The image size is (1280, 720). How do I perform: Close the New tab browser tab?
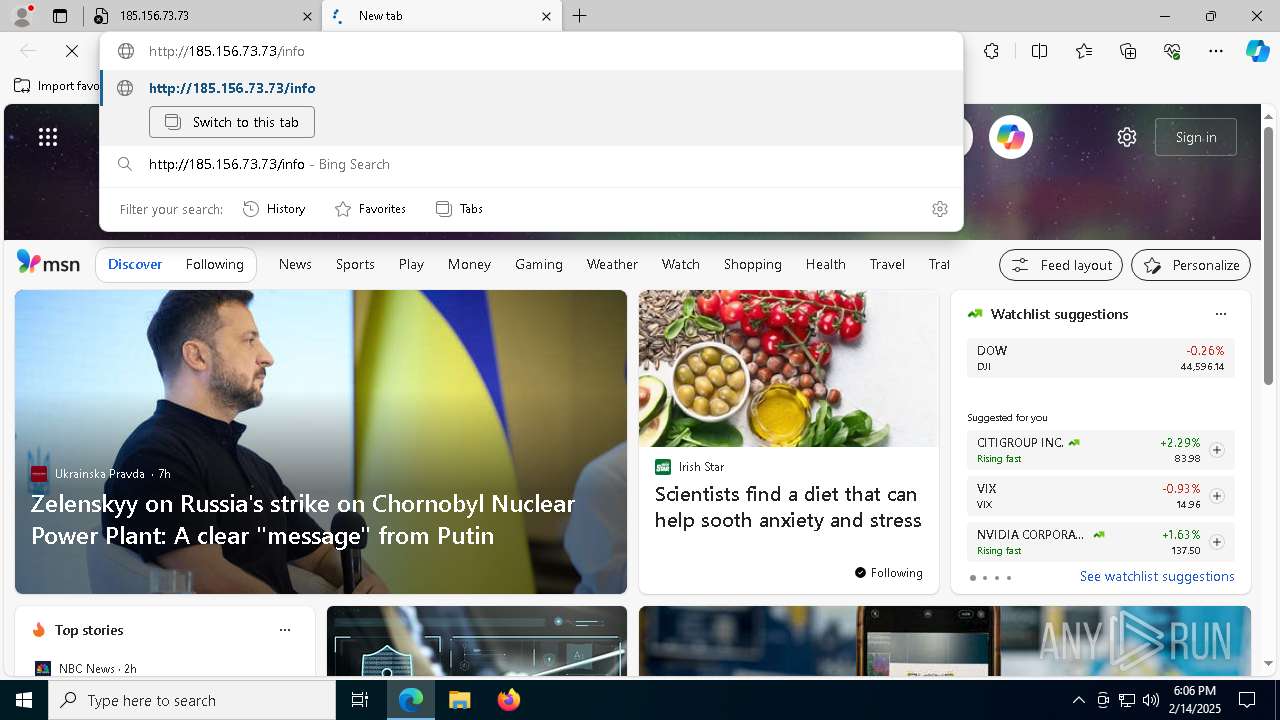(546, 16)
